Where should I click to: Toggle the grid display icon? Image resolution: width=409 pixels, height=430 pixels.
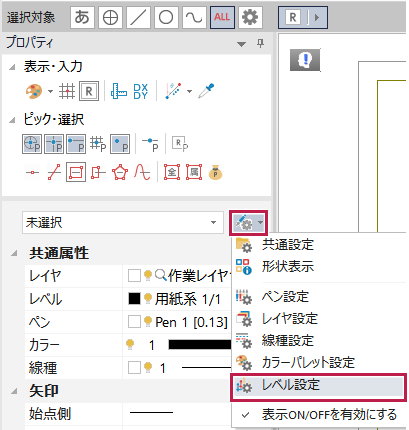point(67,91)
